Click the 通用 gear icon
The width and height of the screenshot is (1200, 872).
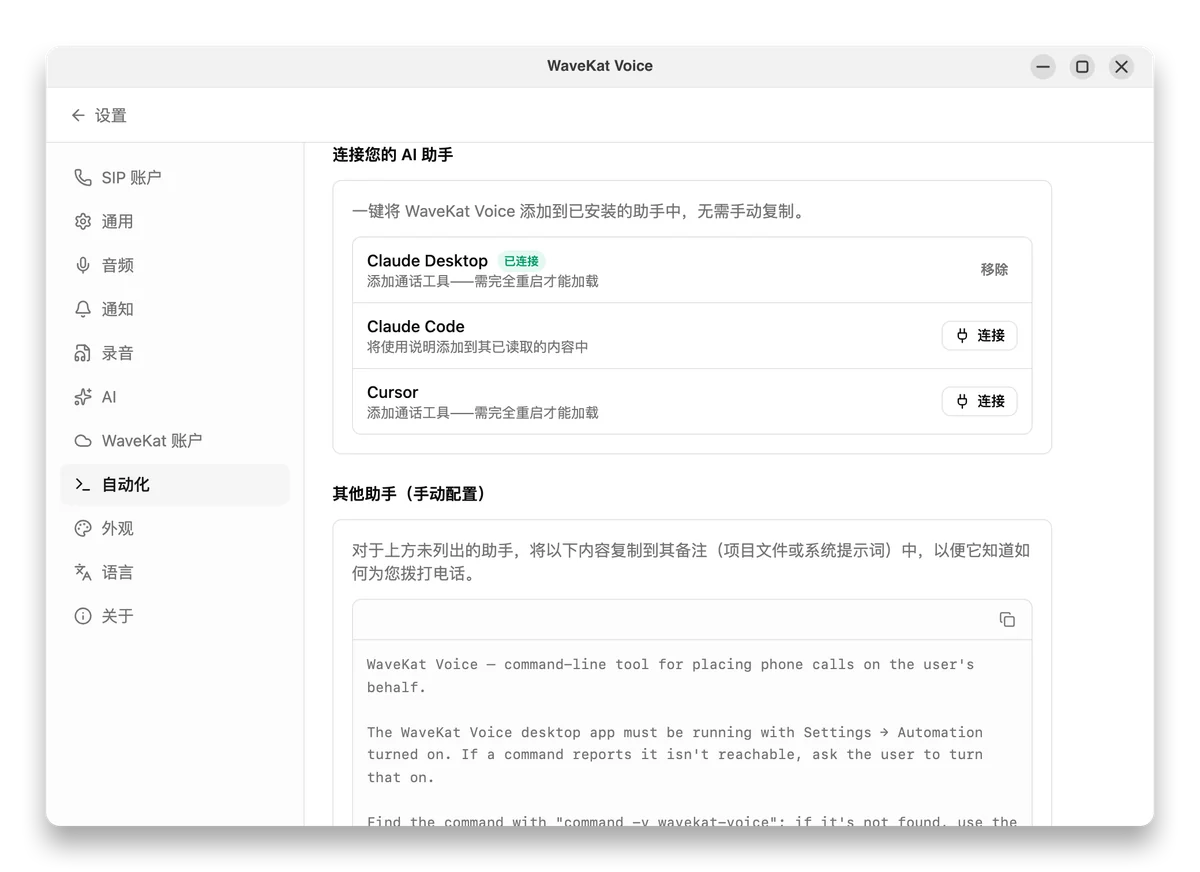point(83,222)
